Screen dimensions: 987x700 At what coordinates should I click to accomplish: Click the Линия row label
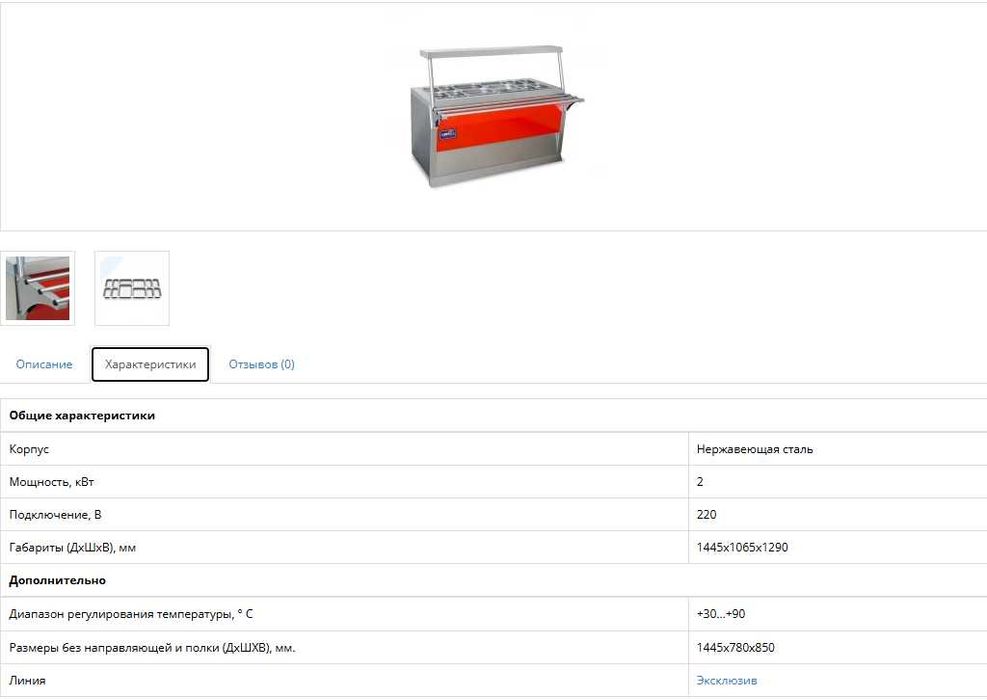[27, 680]
